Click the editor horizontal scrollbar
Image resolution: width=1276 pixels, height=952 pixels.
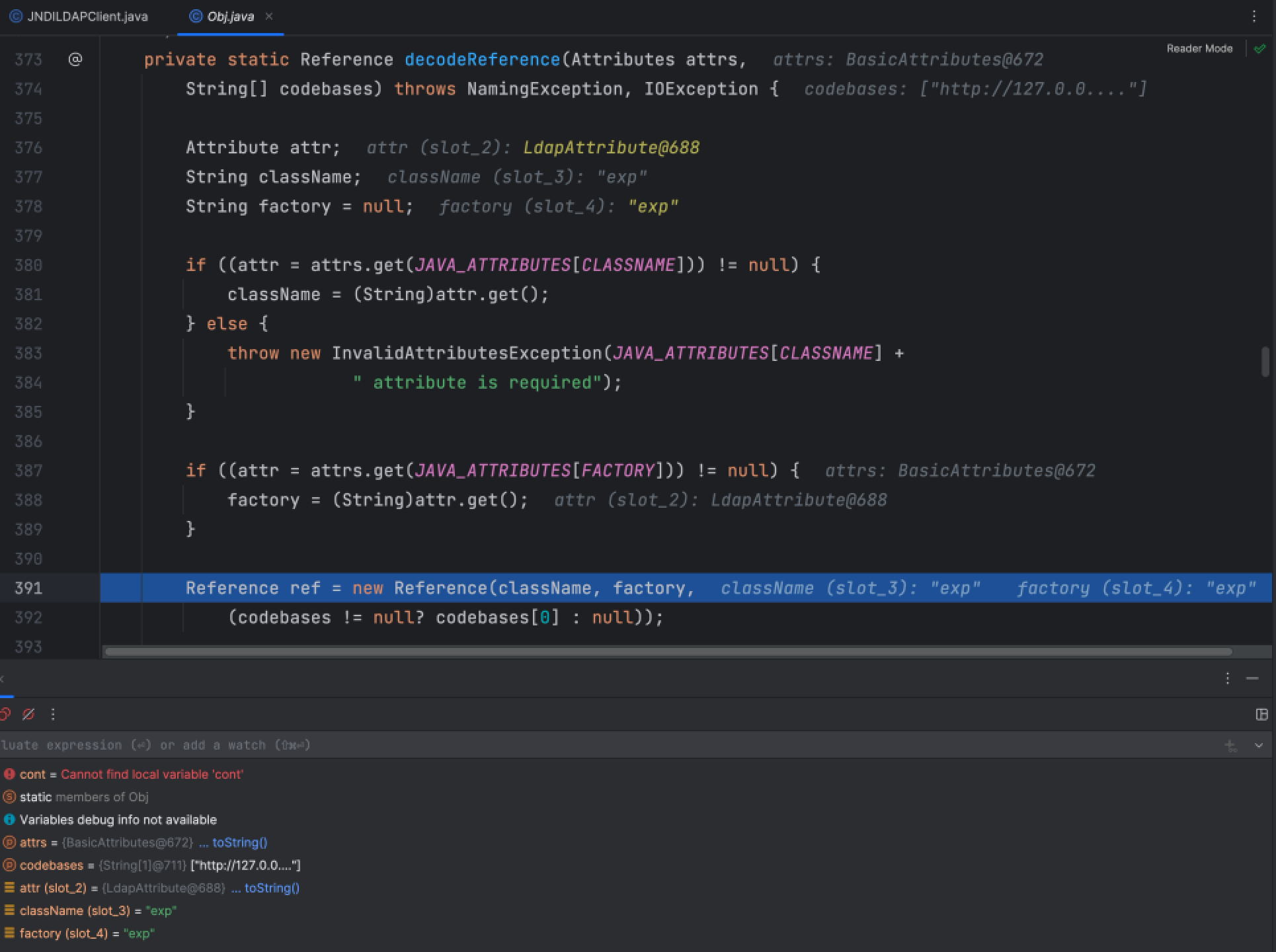tap(668, 651)
